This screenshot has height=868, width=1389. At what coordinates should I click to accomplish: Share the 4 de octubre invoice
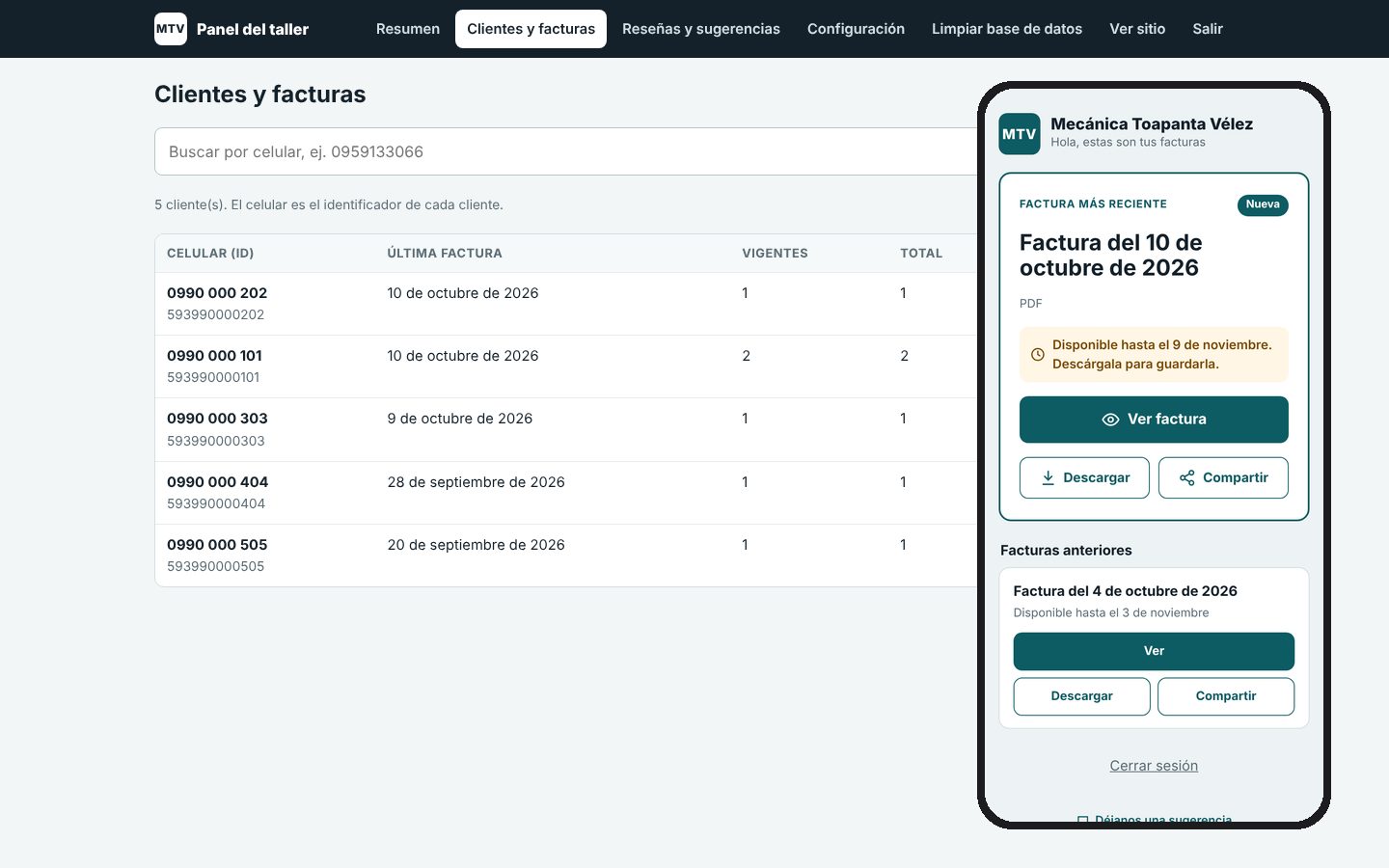coord(1226,696)
